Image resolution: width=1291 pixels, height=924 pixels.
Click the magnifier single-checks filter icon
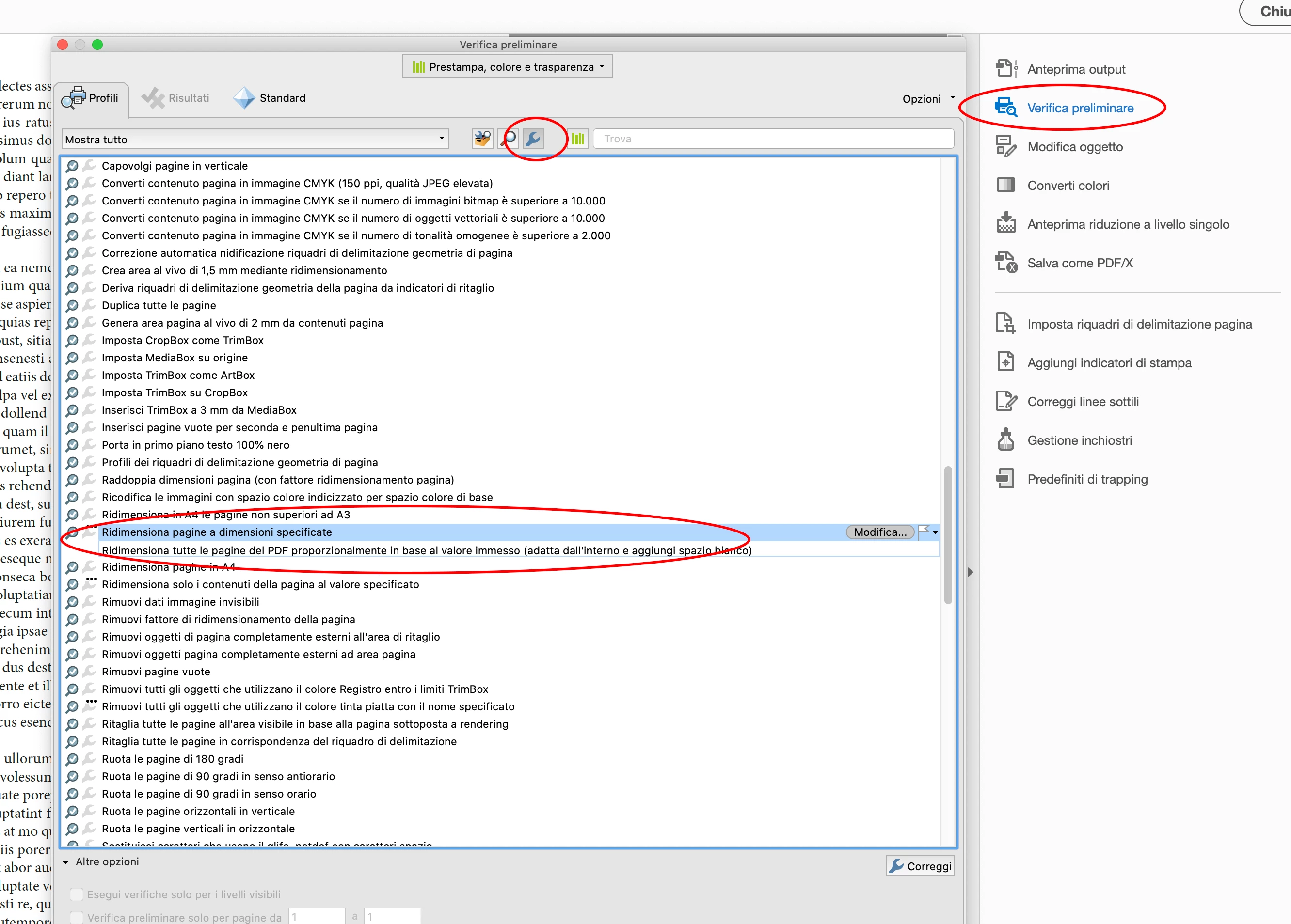click(509, 138)
